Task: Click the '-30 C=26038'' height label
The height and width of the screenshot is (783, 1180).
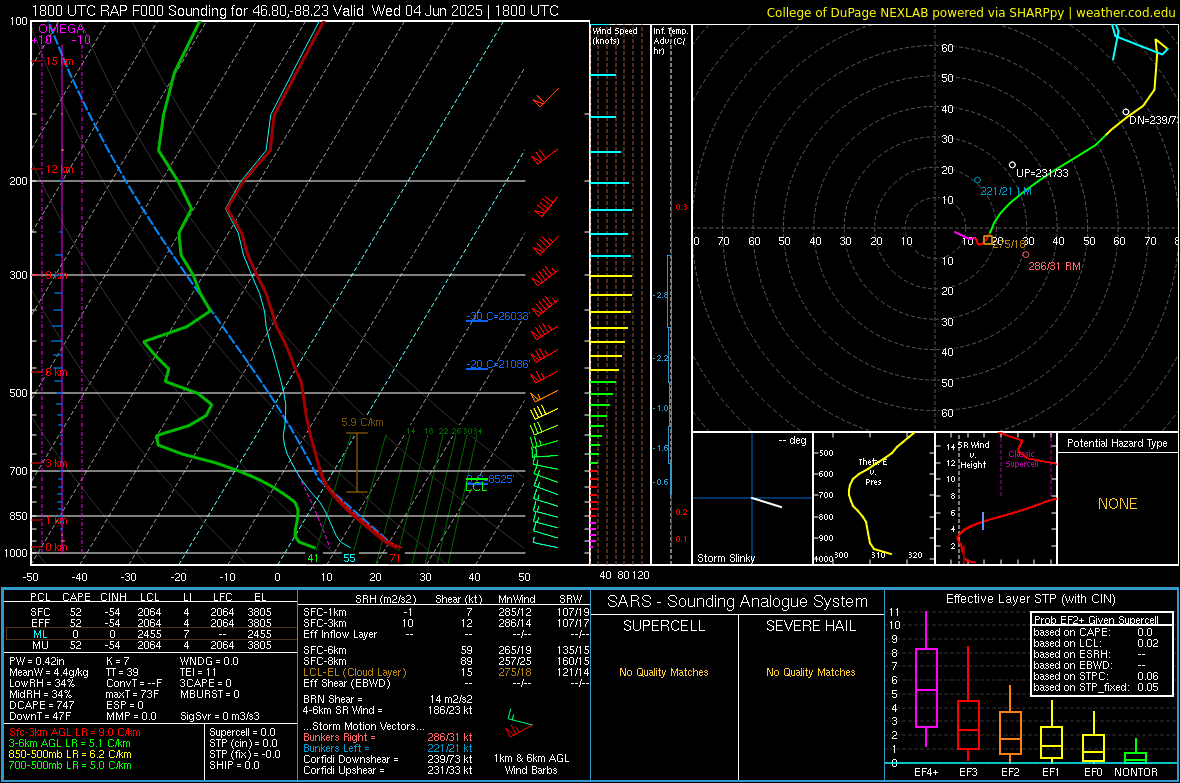Action: click(497, 316)
